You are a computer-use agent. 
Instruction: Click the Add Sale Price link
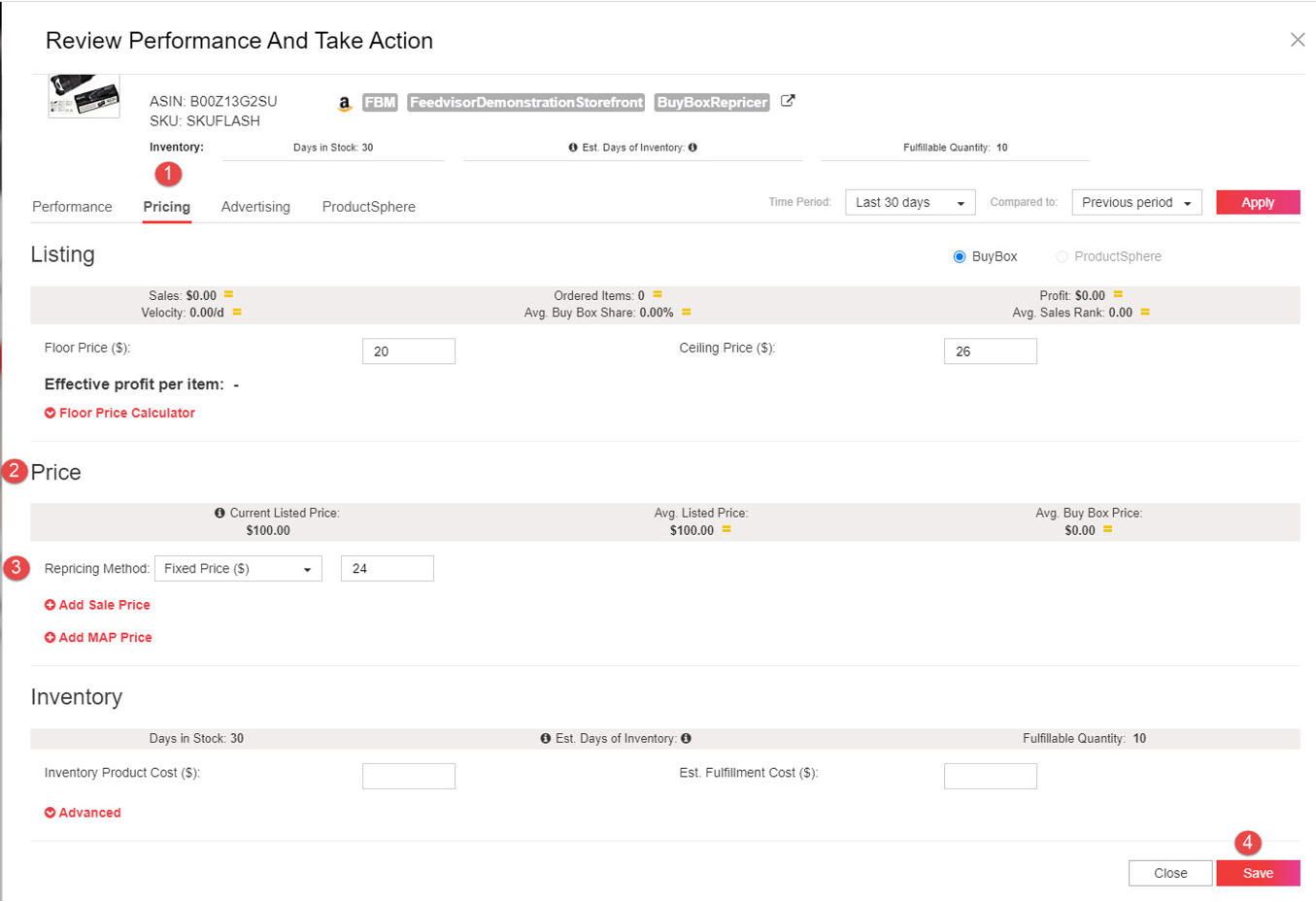tap(97, 604)
